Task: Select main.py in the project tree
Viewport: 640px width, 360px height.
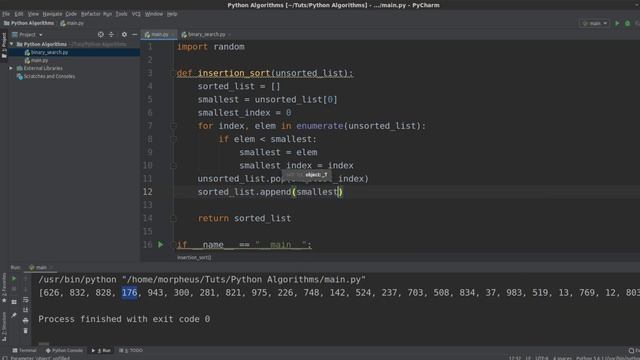Action: [x=39, y=60]
